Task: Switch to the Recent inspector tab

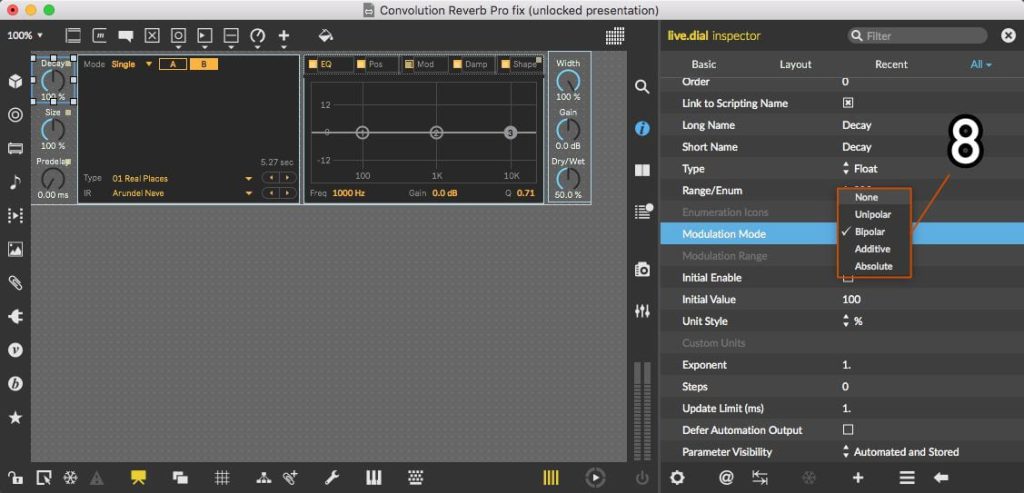Action: pyautogui.click(x=891, y=64)
